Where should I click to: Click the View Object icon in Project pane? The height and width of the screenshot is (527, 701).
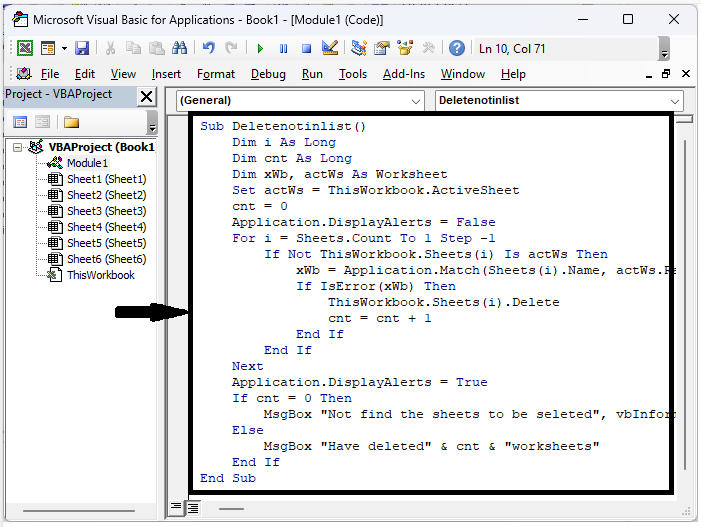coord(42,122)
